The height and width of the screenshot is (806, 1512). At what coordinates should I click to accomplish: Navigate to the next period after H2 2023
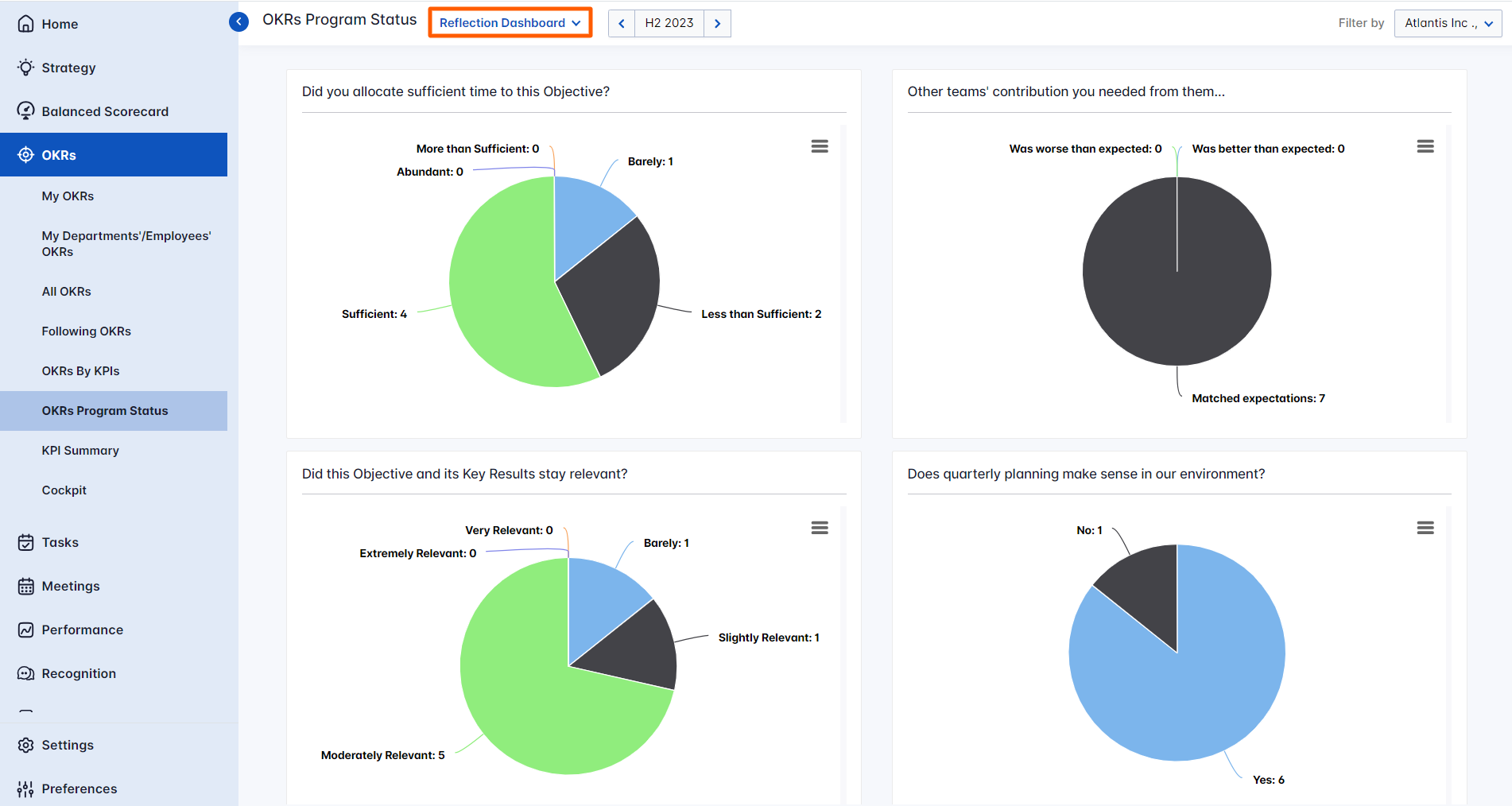pos(717,23)
